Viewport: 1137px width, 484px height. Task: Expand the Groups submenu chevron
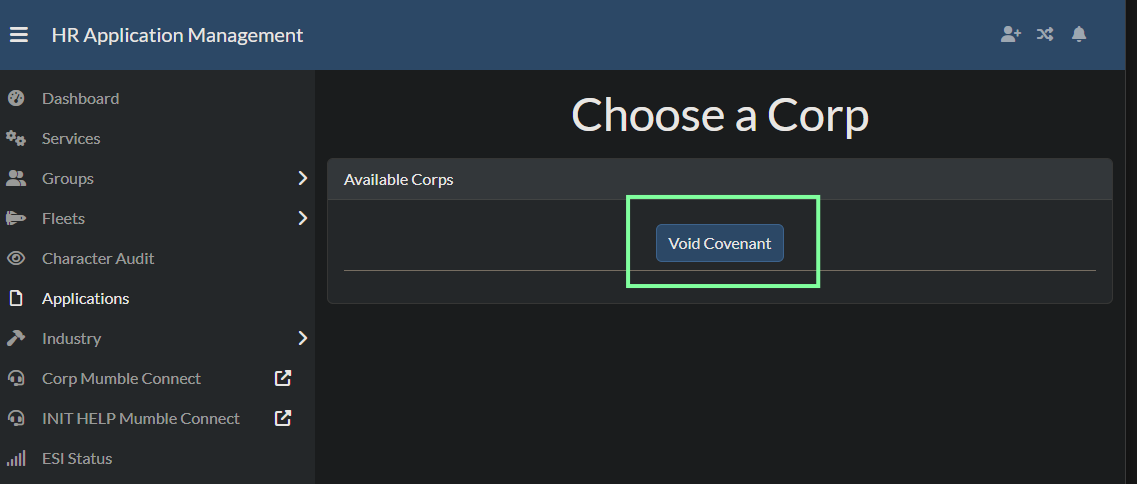(x=302, y=178)
